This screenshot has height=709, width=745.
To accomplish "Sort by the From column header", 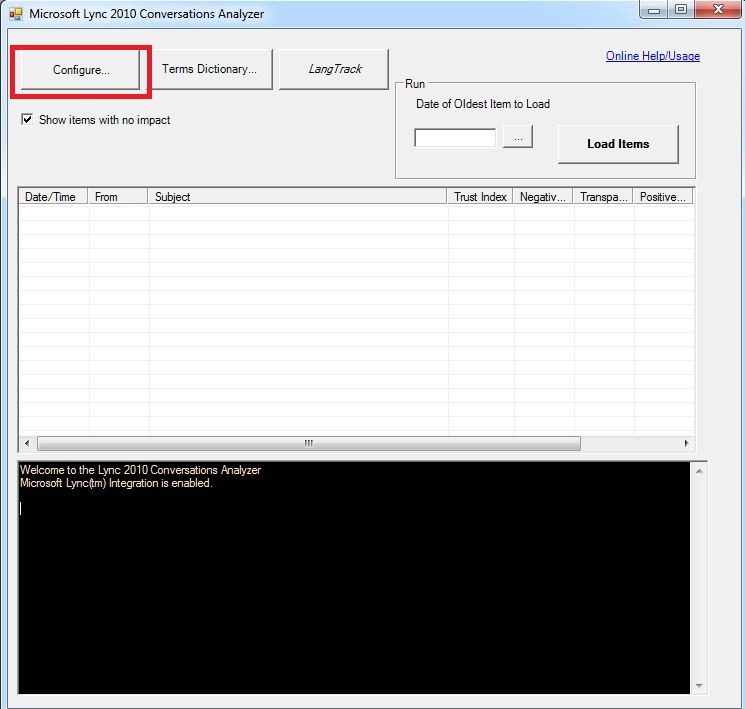I will coord(118,197).
